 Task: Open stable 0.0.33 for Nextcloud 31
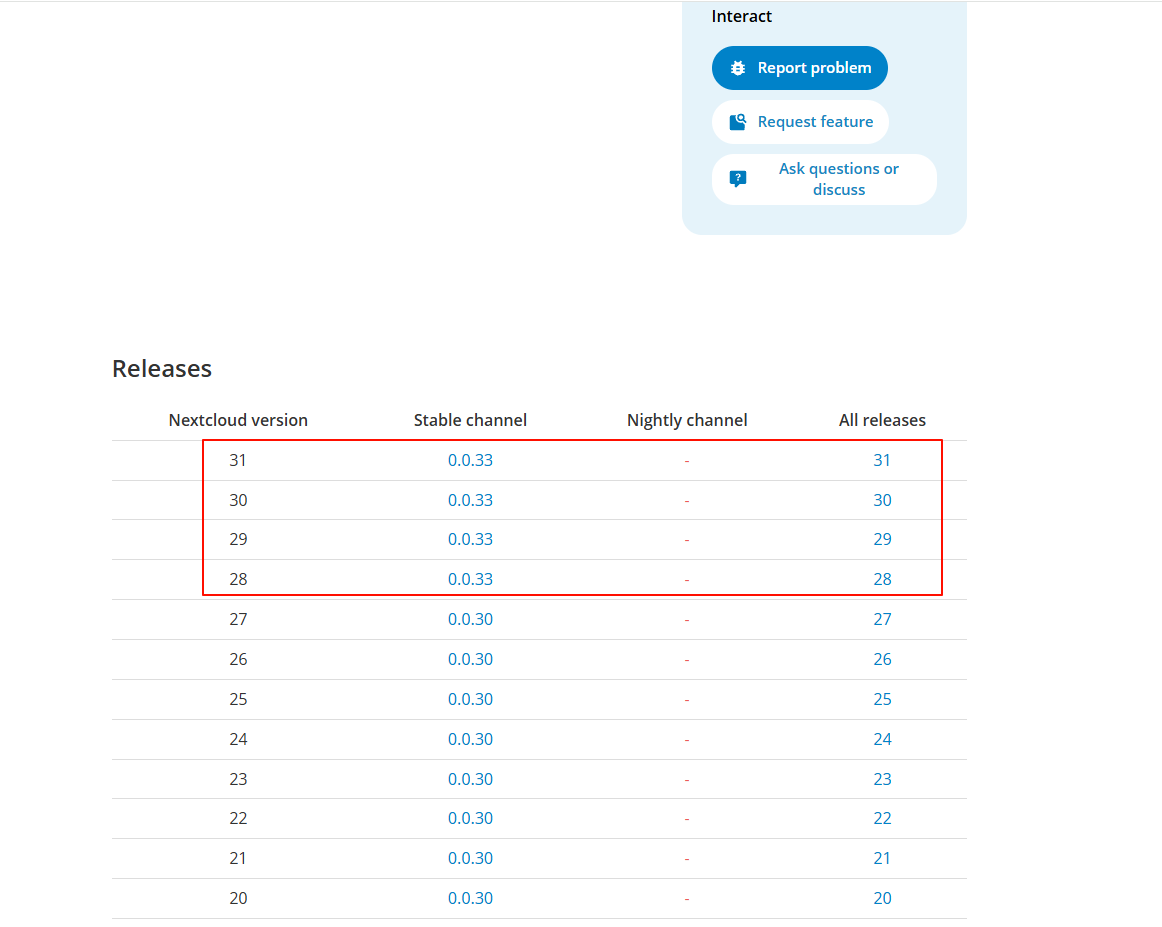[x=470, y=460]
